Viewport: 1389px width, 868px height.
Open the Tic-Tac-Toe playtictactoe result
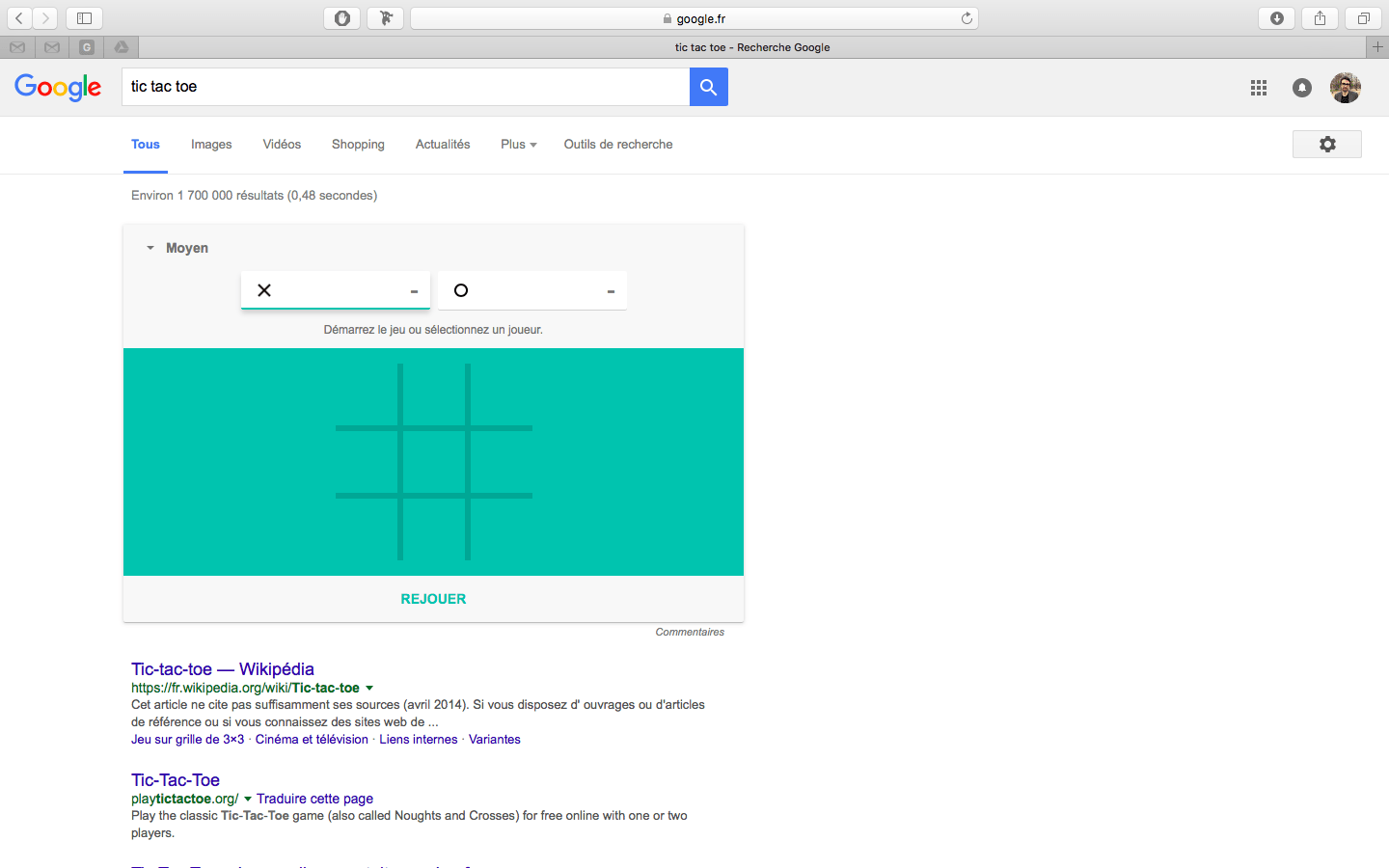(176, 779)
